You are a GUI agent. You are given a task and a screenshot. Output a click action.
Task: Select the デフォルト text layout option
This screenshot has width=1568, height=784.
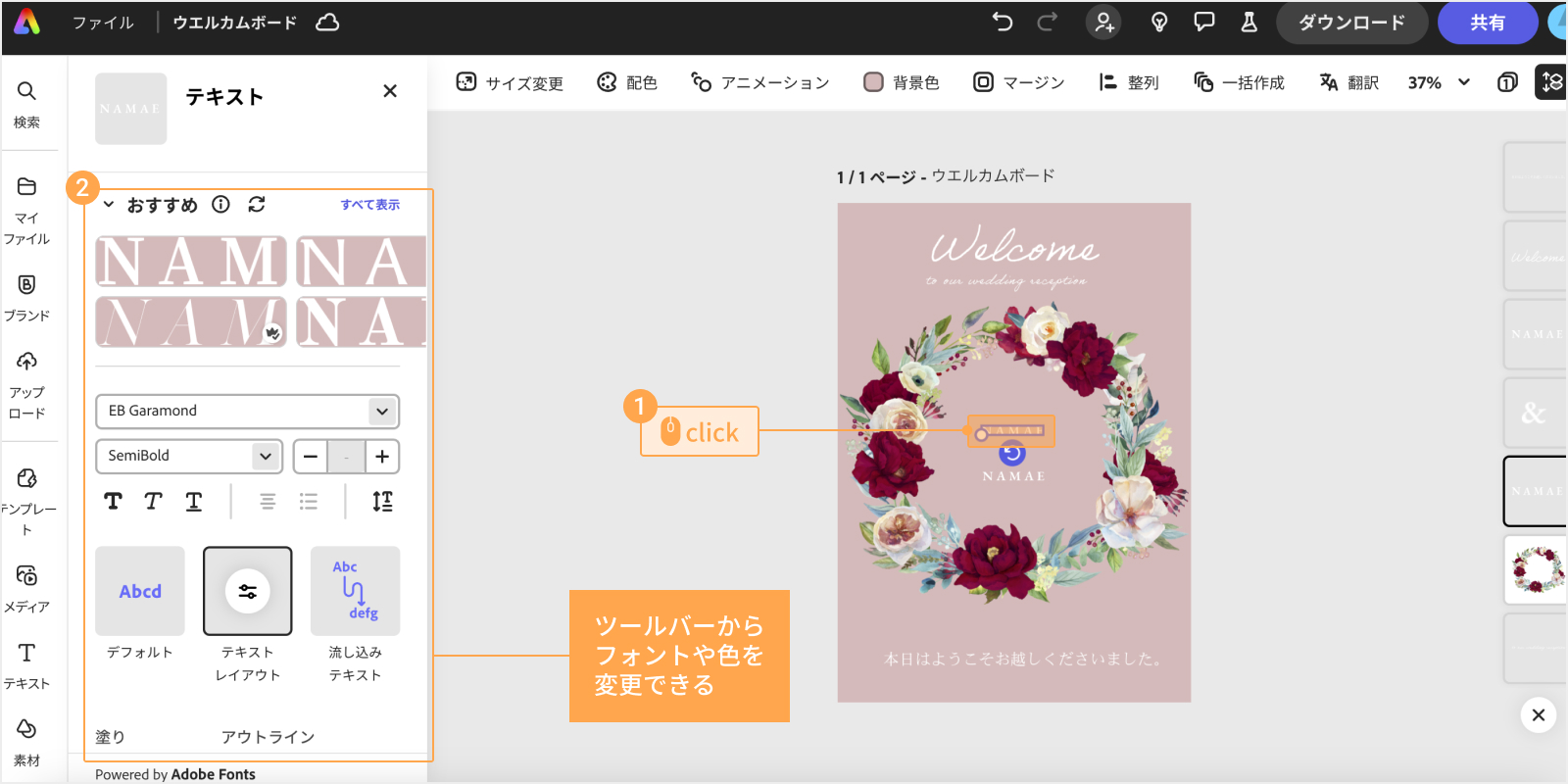pyautogui.click(x=140, y=591)
